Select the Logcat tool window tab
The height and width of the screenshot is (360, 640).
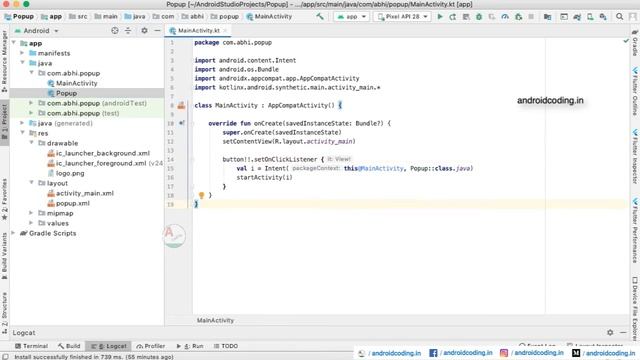(109, 346)
